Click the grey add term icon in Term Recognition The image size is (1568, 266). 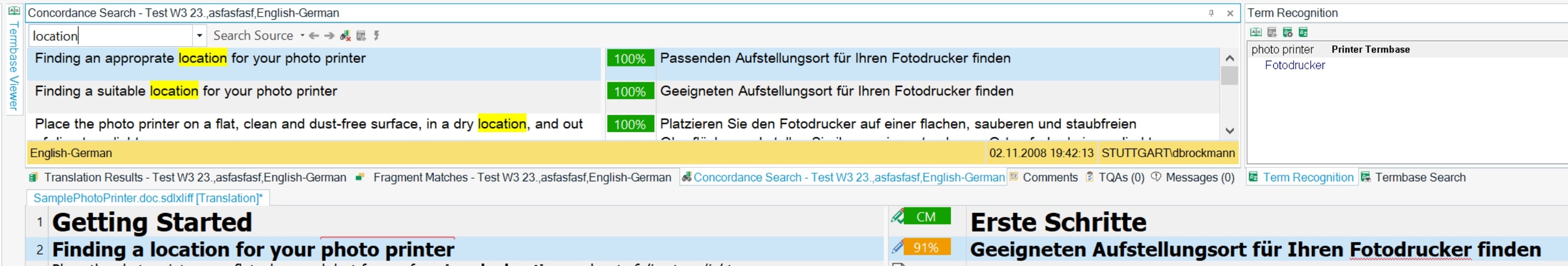pyautogui.click(x=1272, y=32)
